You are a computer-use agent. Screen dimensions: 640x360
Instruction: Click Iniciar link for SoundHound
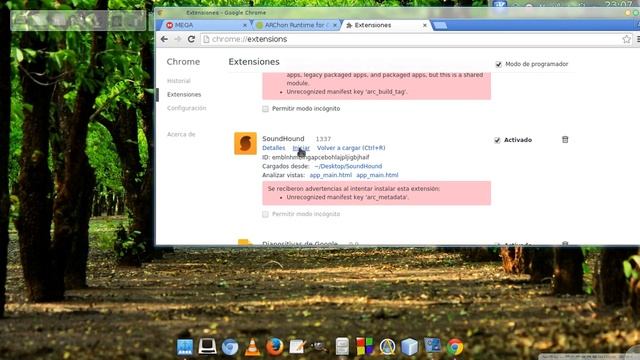[x=301, y=148]
